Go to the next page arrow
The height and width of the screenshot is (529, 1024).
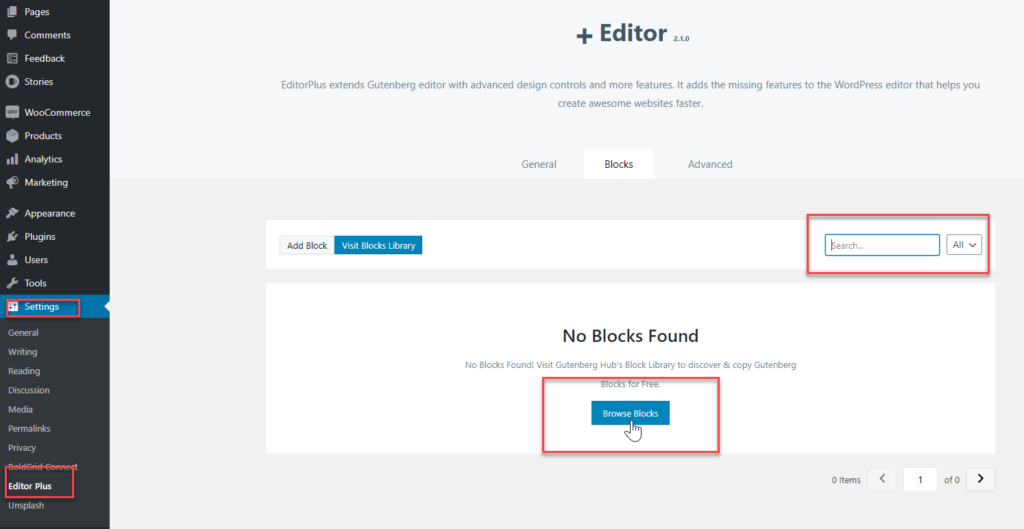(980, 479)
